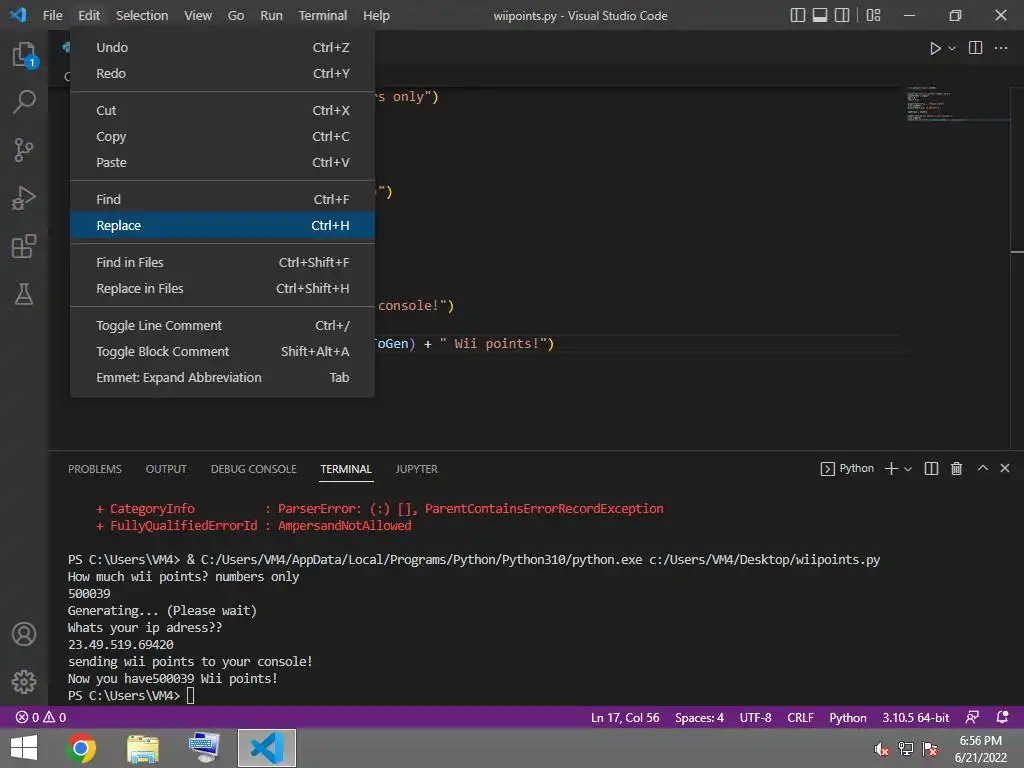Open the Extensions view
The height and width of the screenshot is (768, 1024).
click(x=24, y=246)
